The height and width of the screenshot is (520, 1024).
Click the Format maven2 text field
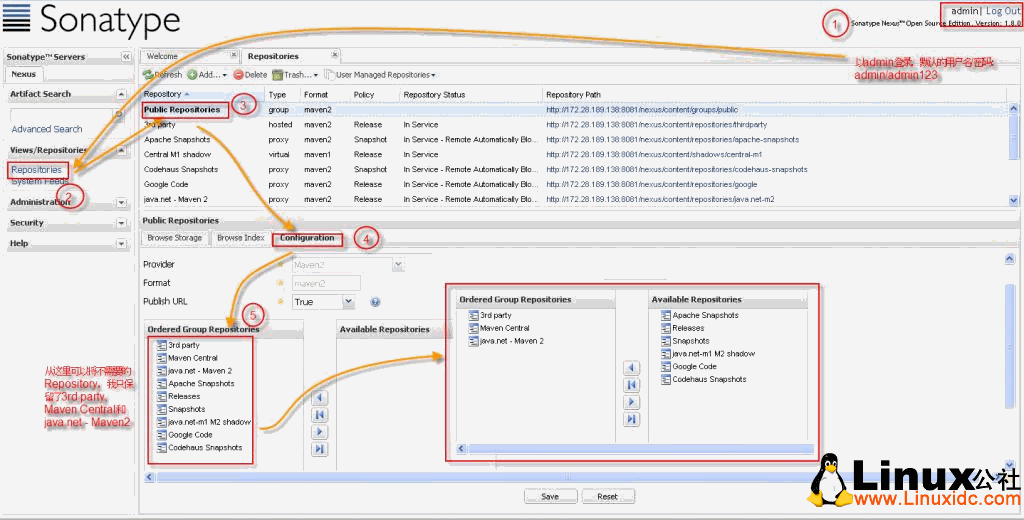pos(325,283)
